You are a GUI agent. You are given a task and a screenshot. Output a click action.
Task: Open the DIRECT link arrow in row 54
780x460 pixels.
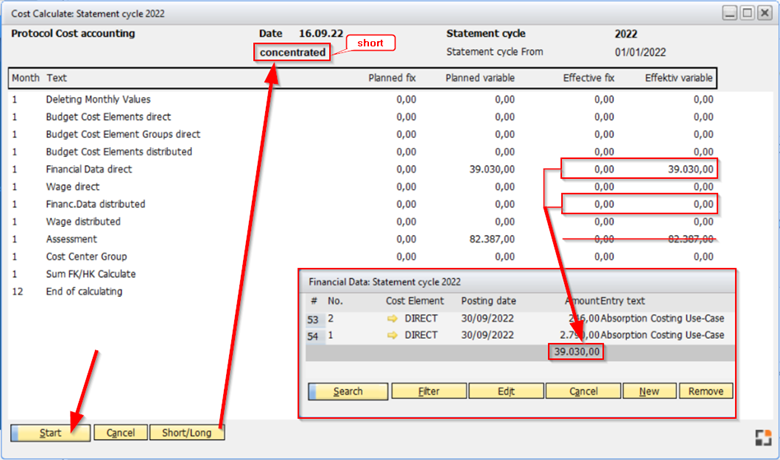coord(394,335)
